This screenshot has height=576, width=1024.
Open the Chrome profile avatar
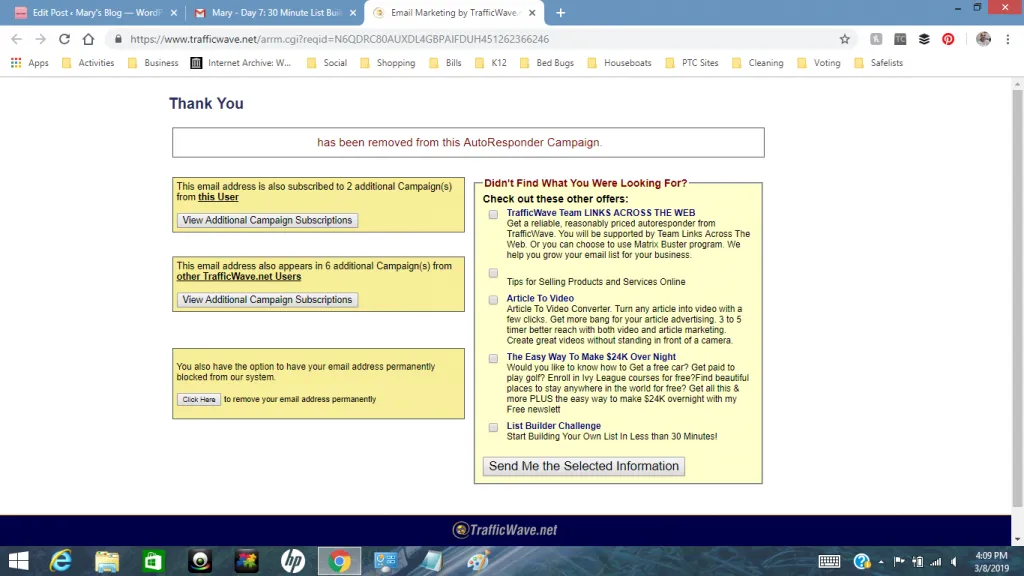click(x=983, y=39)
